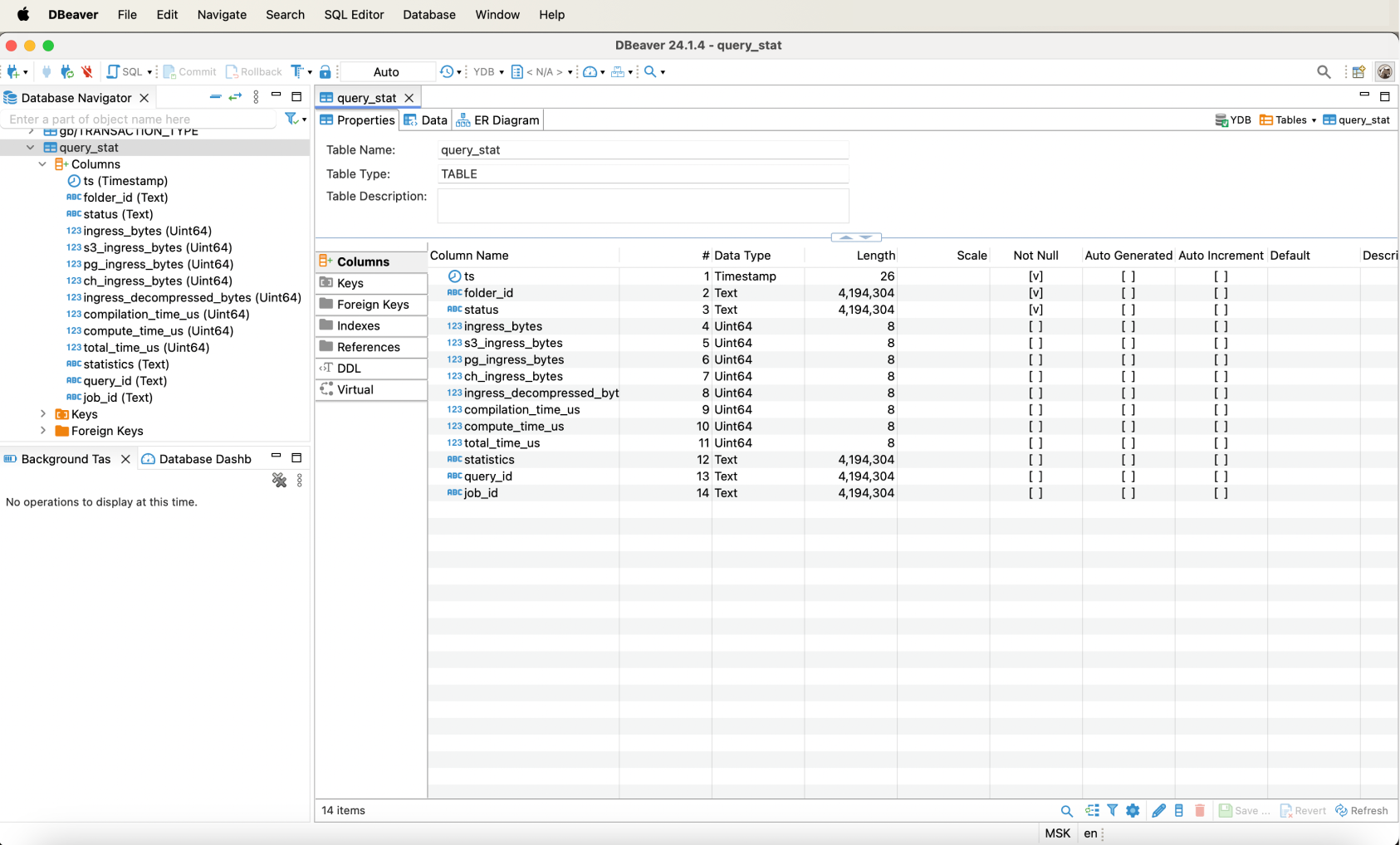Toggle Auto Increment checkbox for job_id row
Screen dimensions: 1400x845
click(1221, 493)
